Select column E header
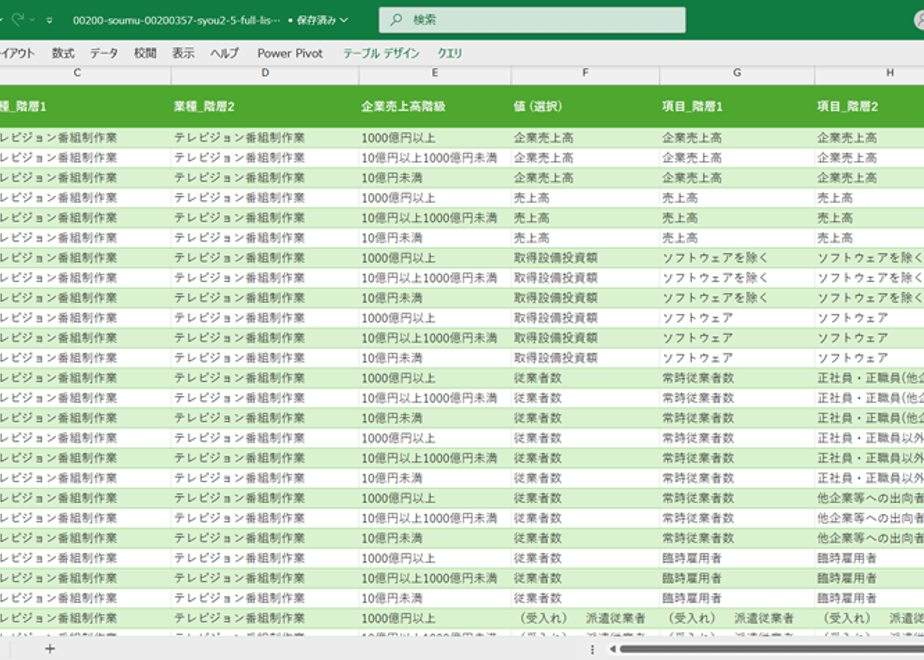Viewport: 924px width, 660px height. pos(435,73)
